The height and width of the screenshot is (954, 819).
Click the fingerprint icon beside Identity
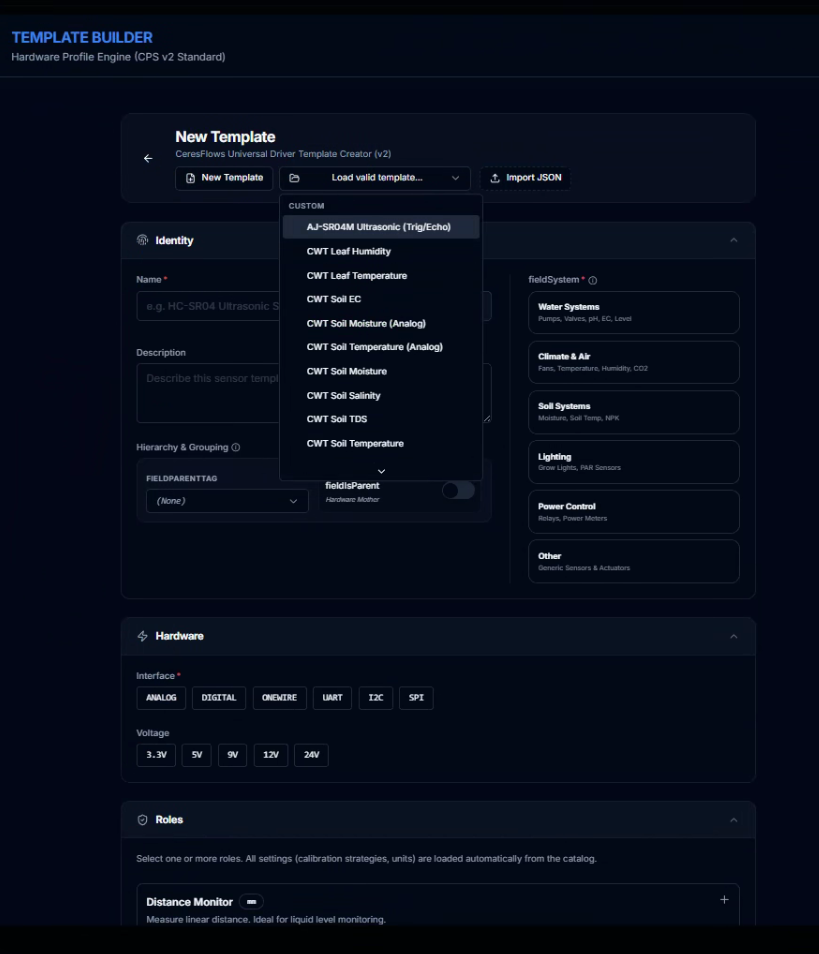[142, 240]
